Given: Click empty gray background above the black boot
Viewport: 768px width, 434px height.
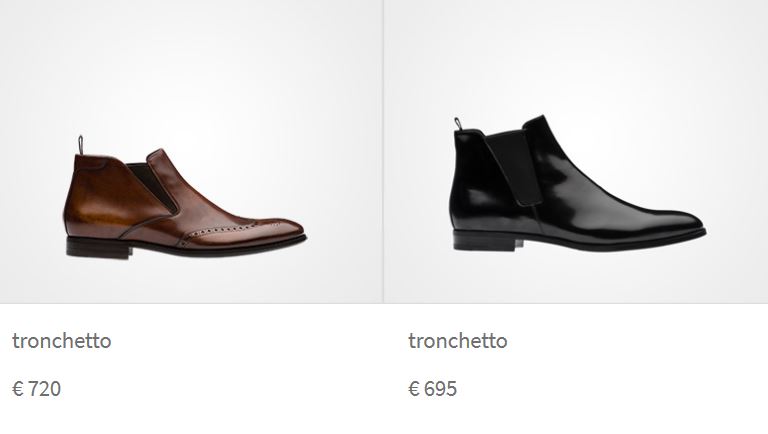Looking at the screenshot, I should coord(576,54).
